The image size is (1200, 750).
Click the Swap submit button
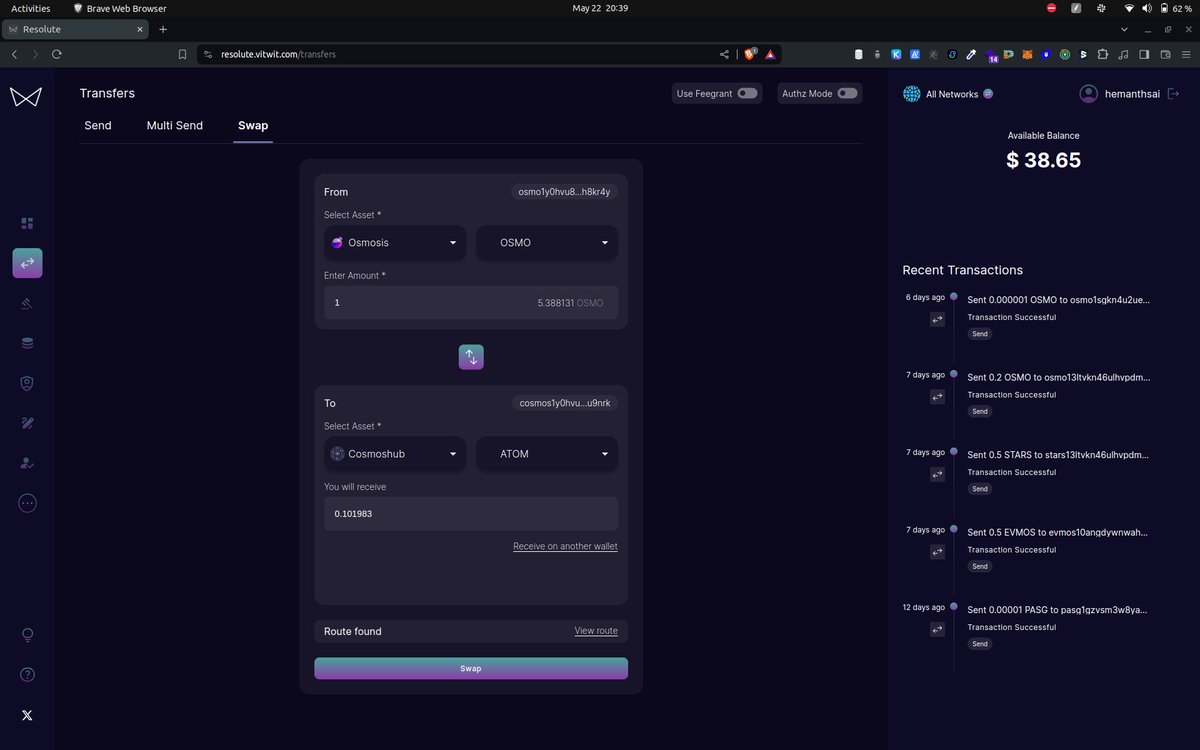(x=471, y=668)
